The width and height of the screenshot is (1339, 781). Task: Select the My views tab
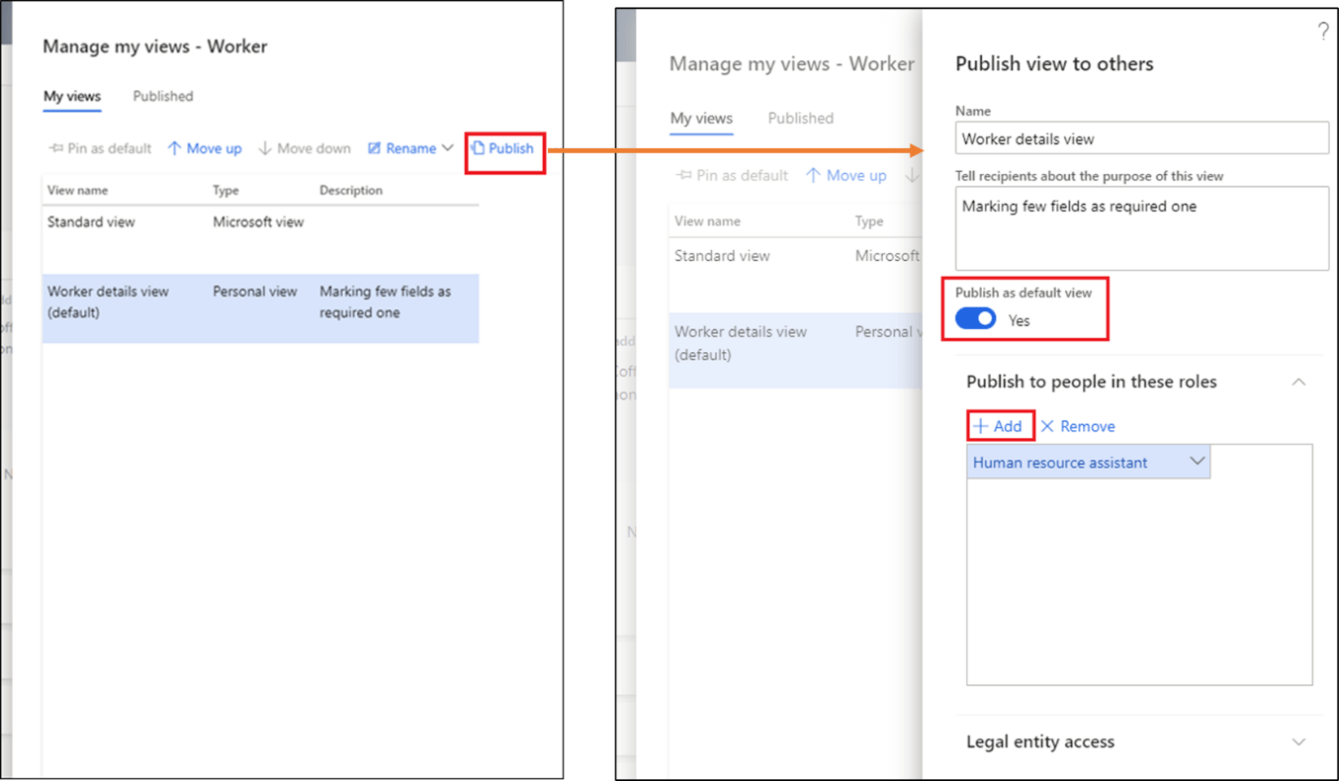(71, 96)
